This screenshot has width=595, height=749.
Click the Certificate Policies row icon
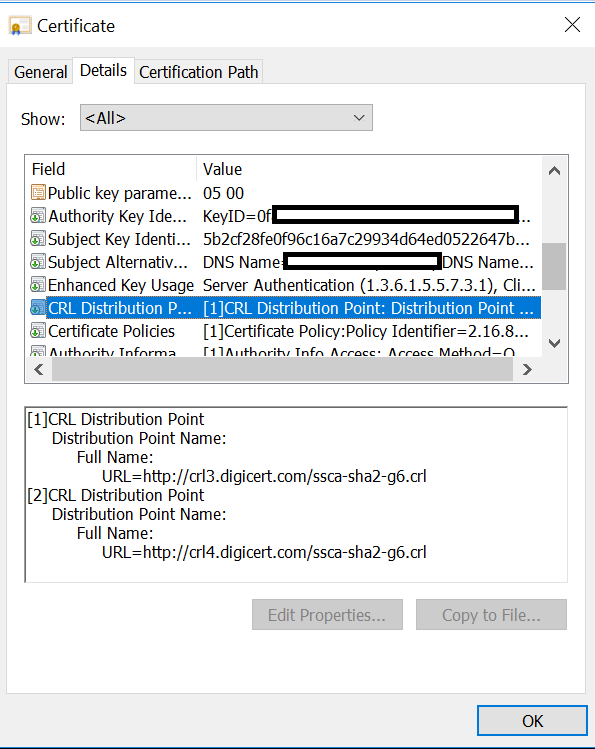(38, 330)
